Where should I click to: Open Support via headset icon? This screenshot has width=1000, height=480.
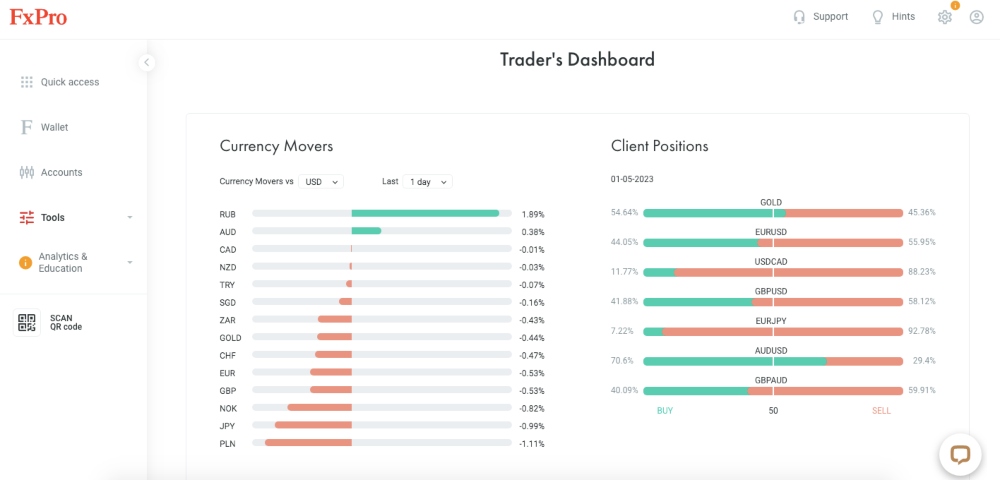(x=799, y=17)
